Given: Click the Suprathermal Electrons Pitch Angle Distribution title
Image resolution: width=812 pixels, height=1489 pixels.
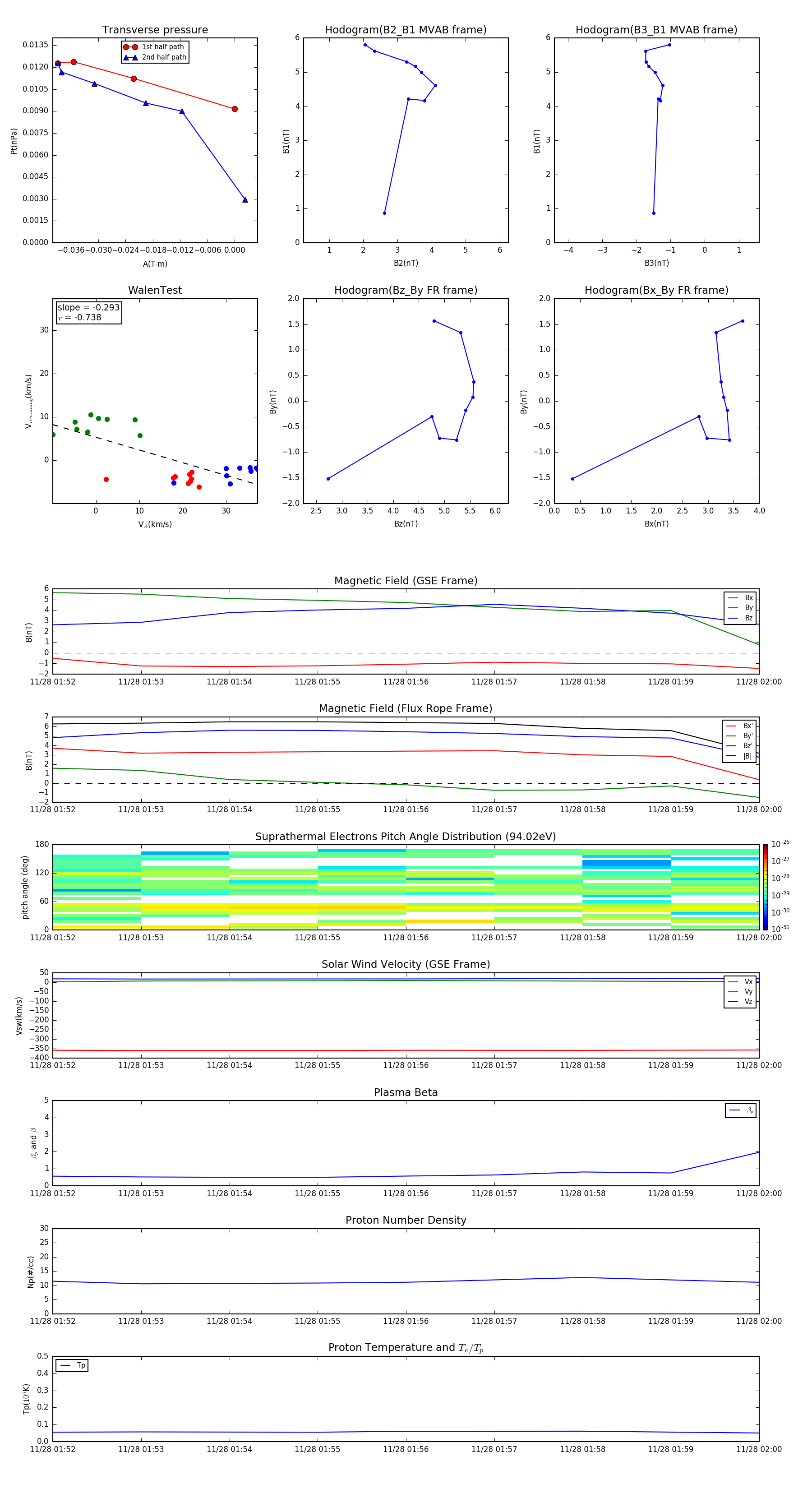Looking at the screenshot, I should coord(406,837).
